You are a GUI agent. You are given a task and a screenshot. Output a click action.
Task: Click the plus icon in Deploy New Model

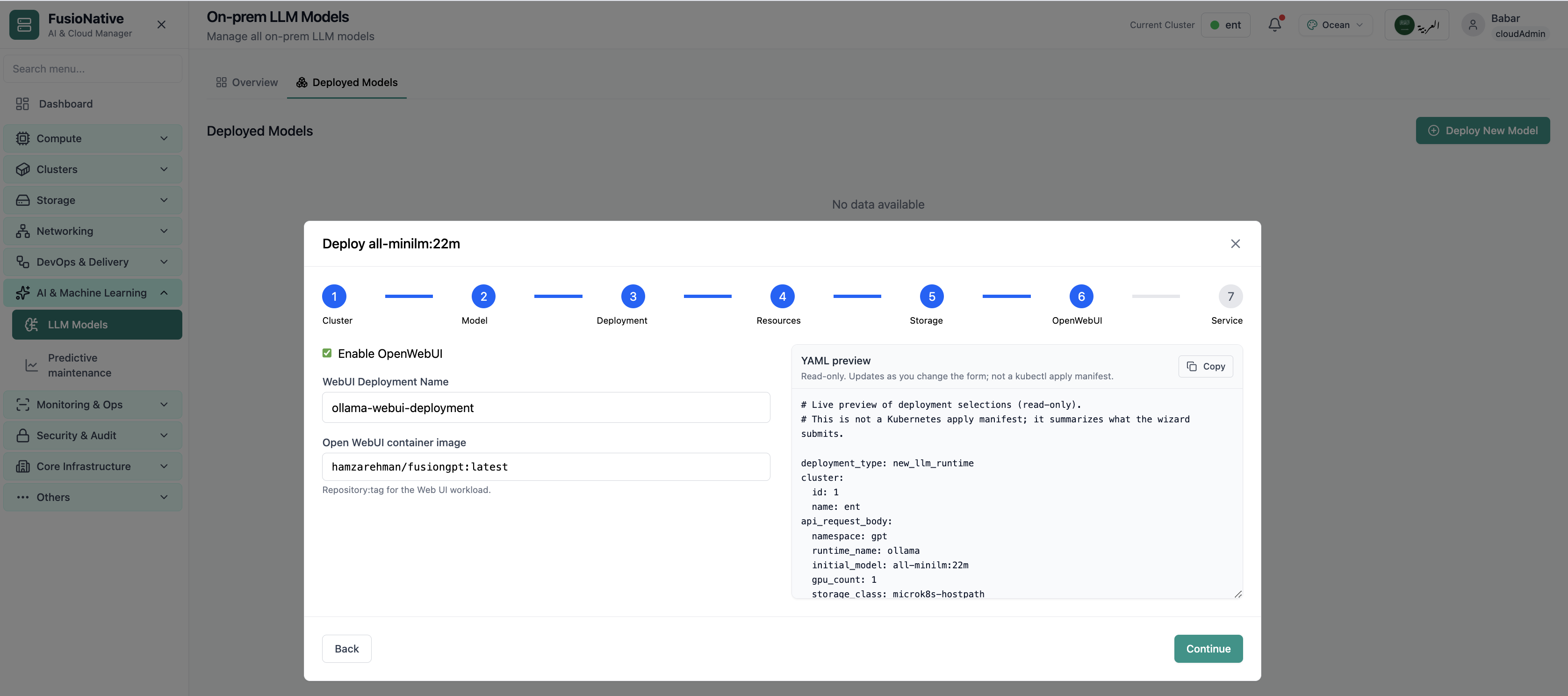coord(1433,130)
